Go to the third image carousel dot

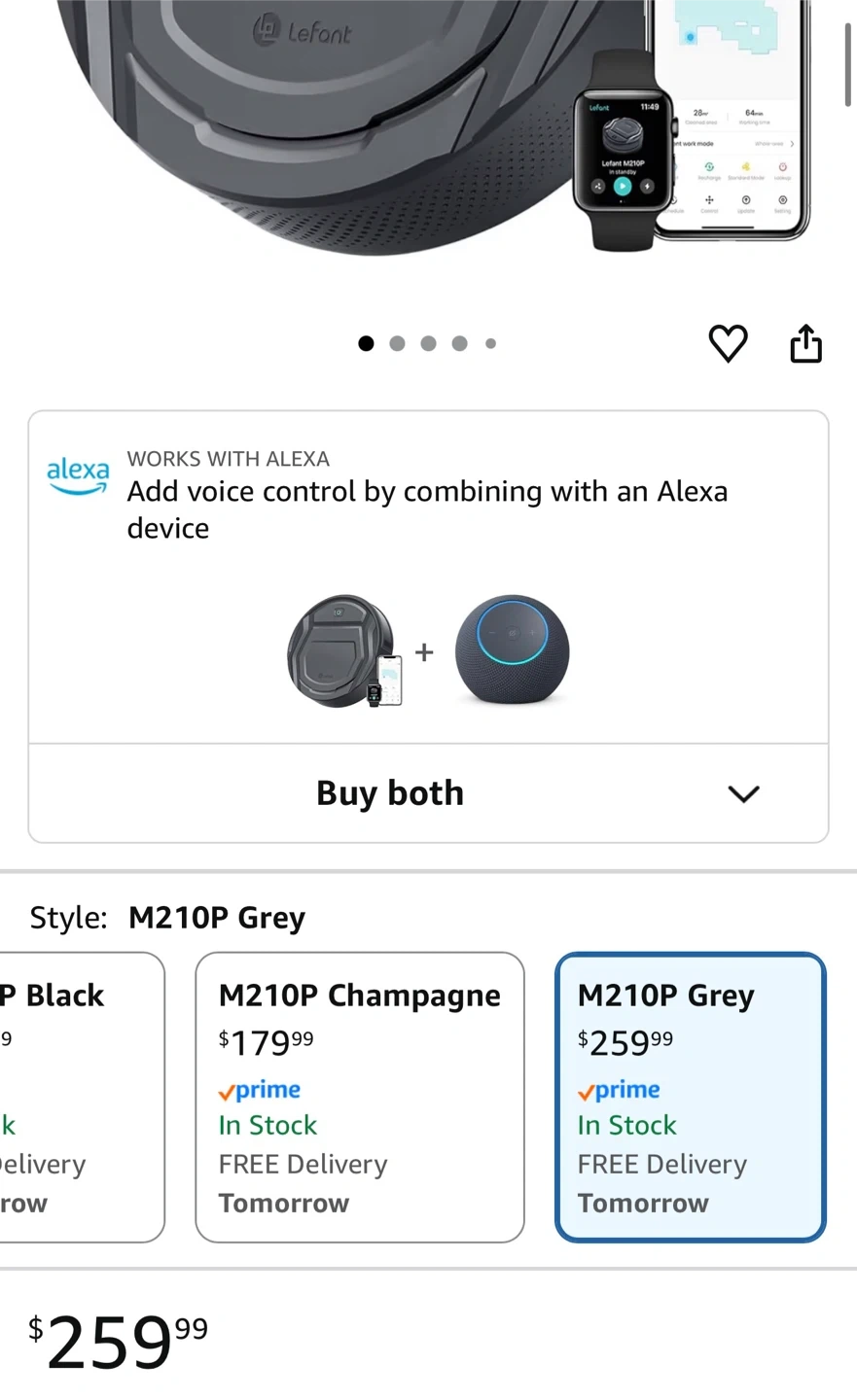click(x=428, y=343)
